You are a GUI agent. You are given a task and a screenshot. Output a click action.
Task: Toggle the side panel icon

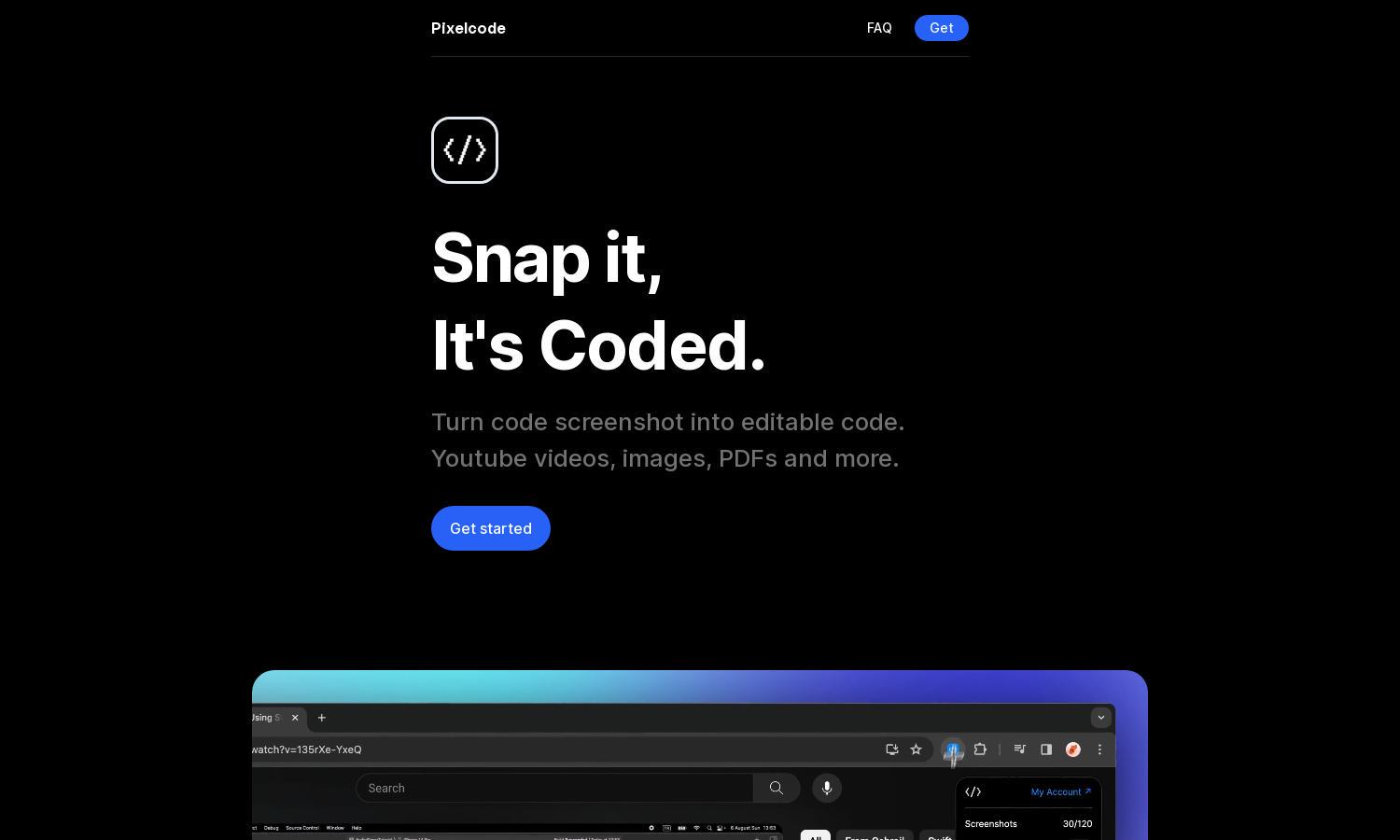[x=1046, y=749]
